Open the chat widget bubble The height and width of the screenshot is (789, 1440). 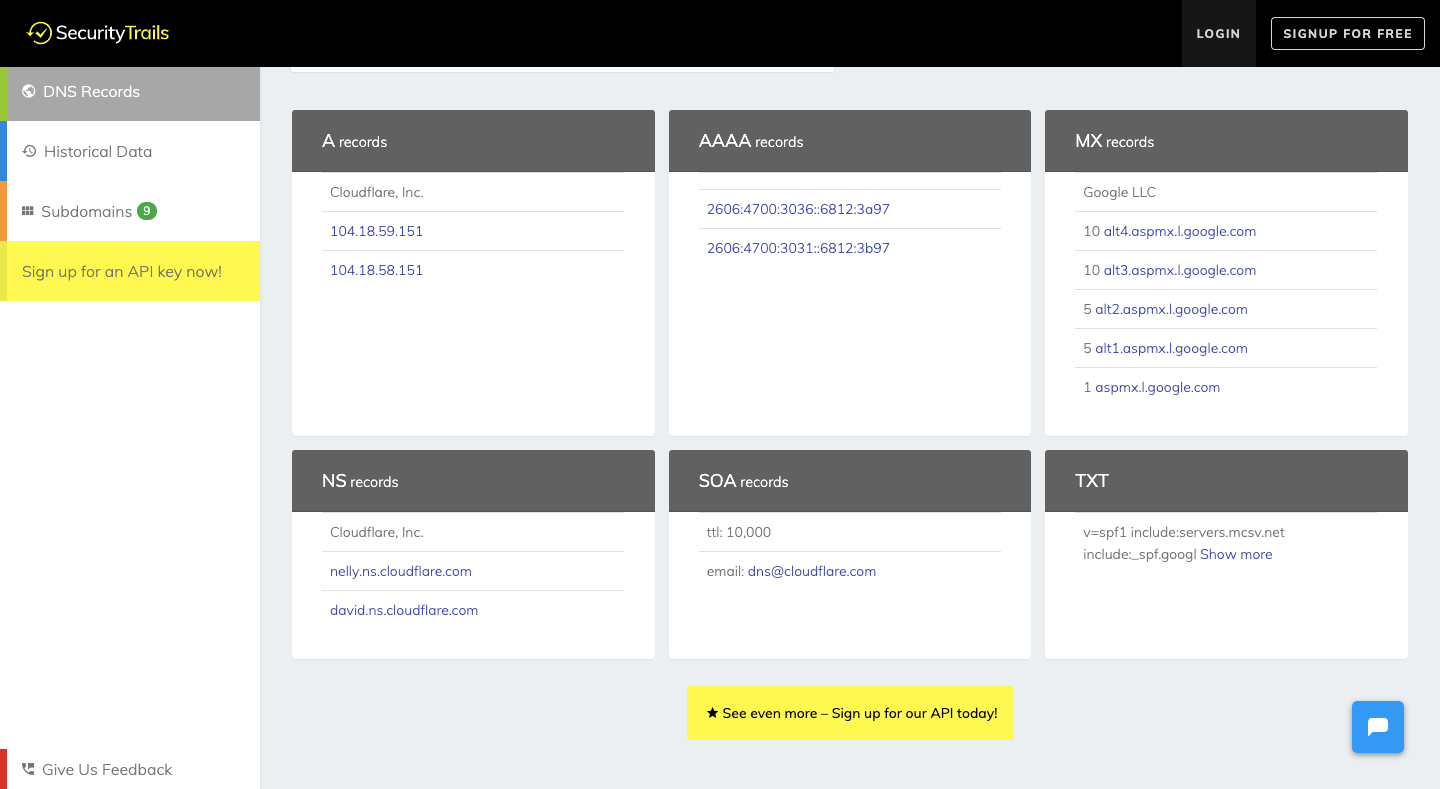1378,727
